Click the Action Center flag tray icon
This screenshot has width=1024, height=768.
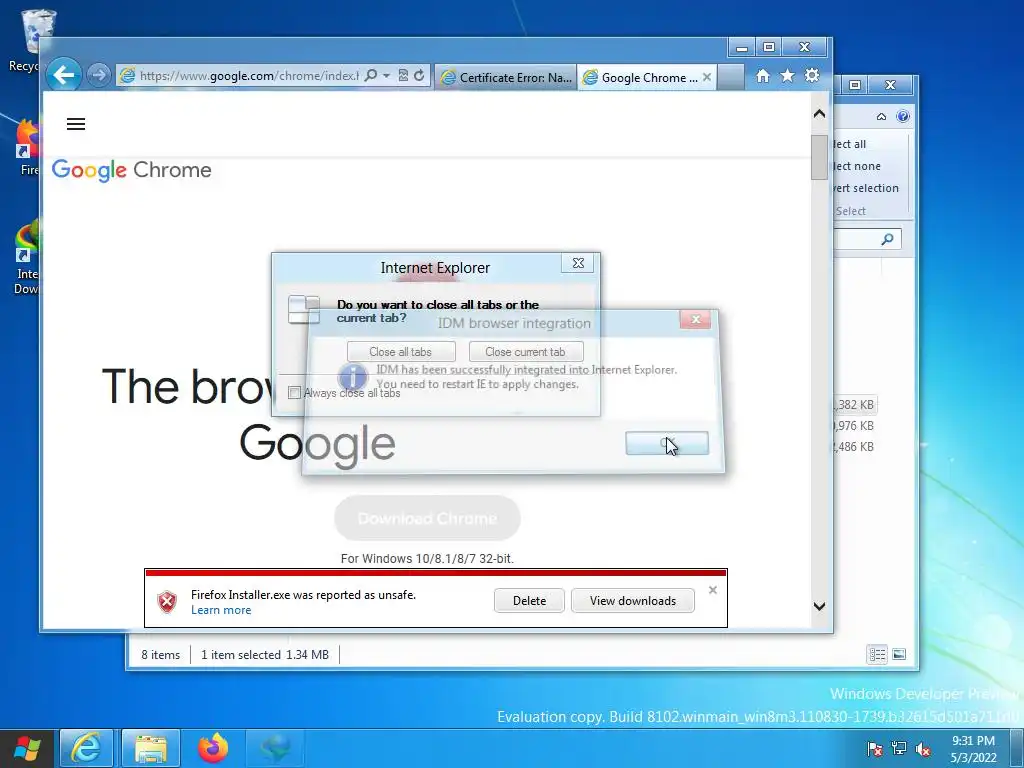click(875, 749)
